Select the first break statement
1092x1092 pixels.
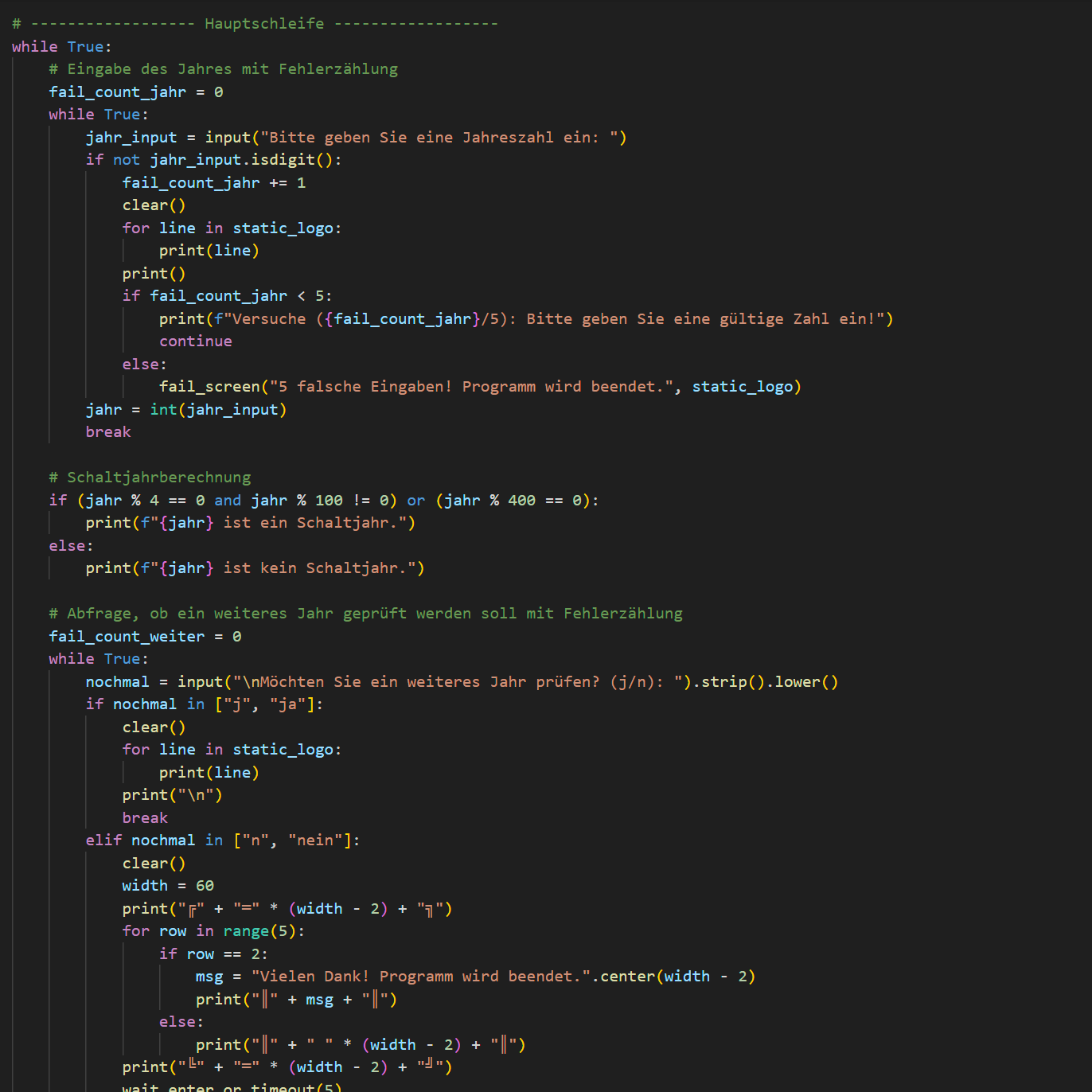click(107, 431)
